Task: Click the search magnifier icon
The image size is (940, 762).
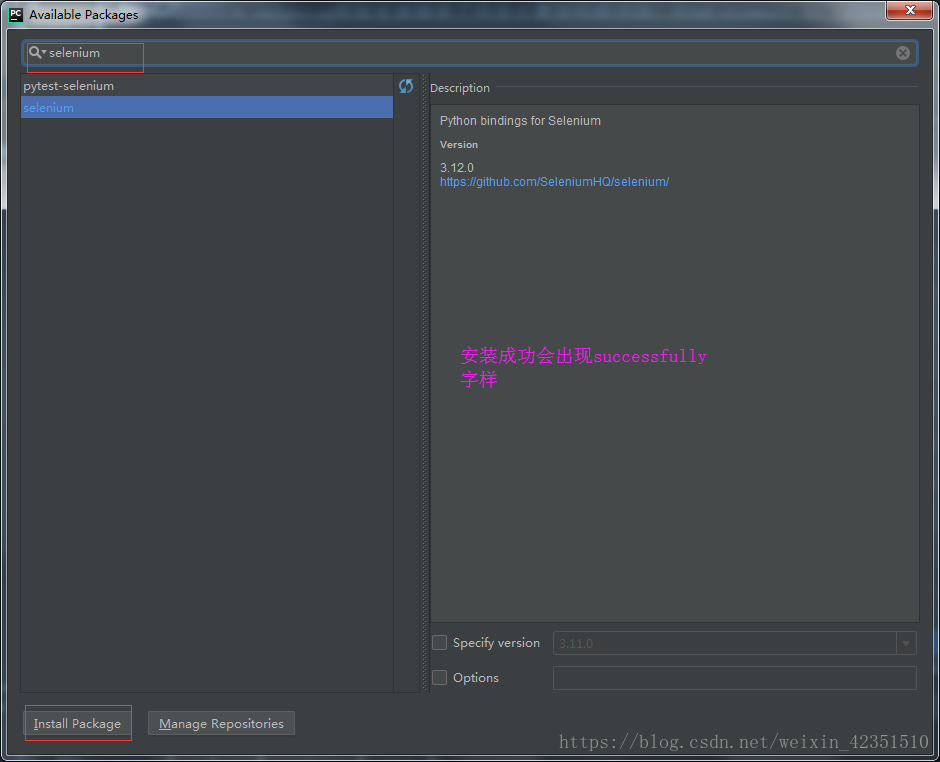Action: point(37,53)
